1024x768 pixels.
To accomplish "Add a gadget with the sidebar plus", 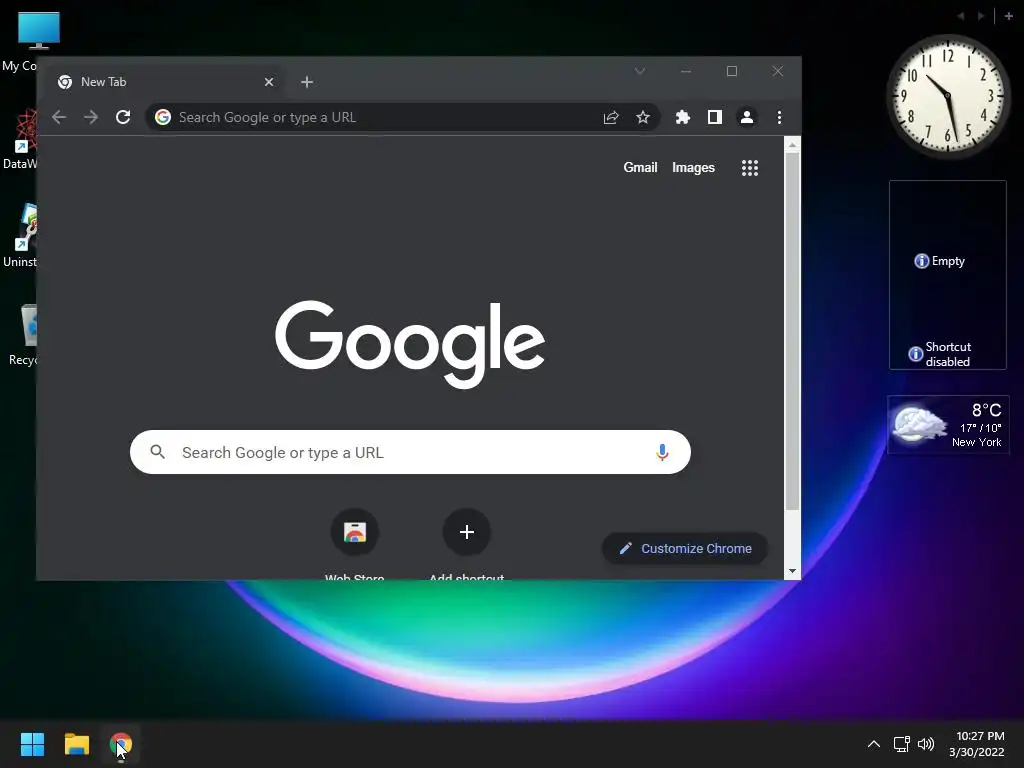I will 1008,16.
